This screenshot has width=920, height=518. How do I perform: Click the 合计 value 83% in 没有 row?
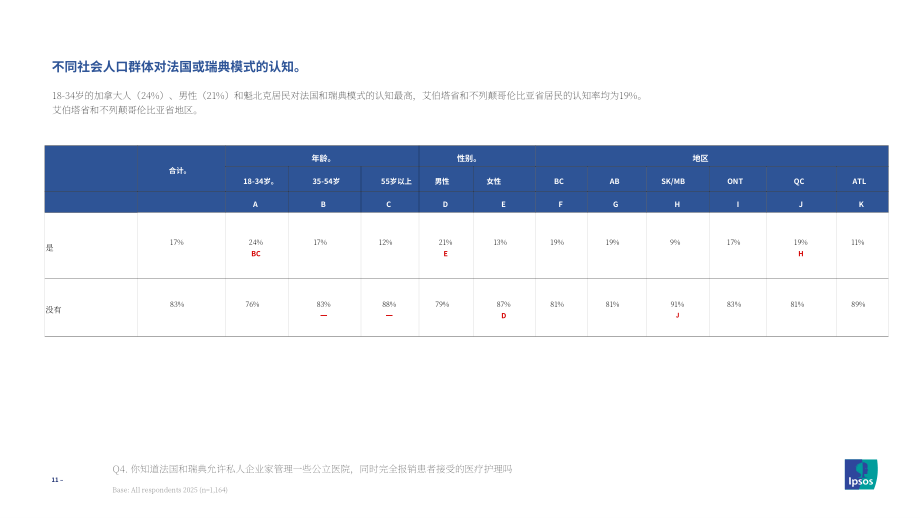[x=177, y=304]
